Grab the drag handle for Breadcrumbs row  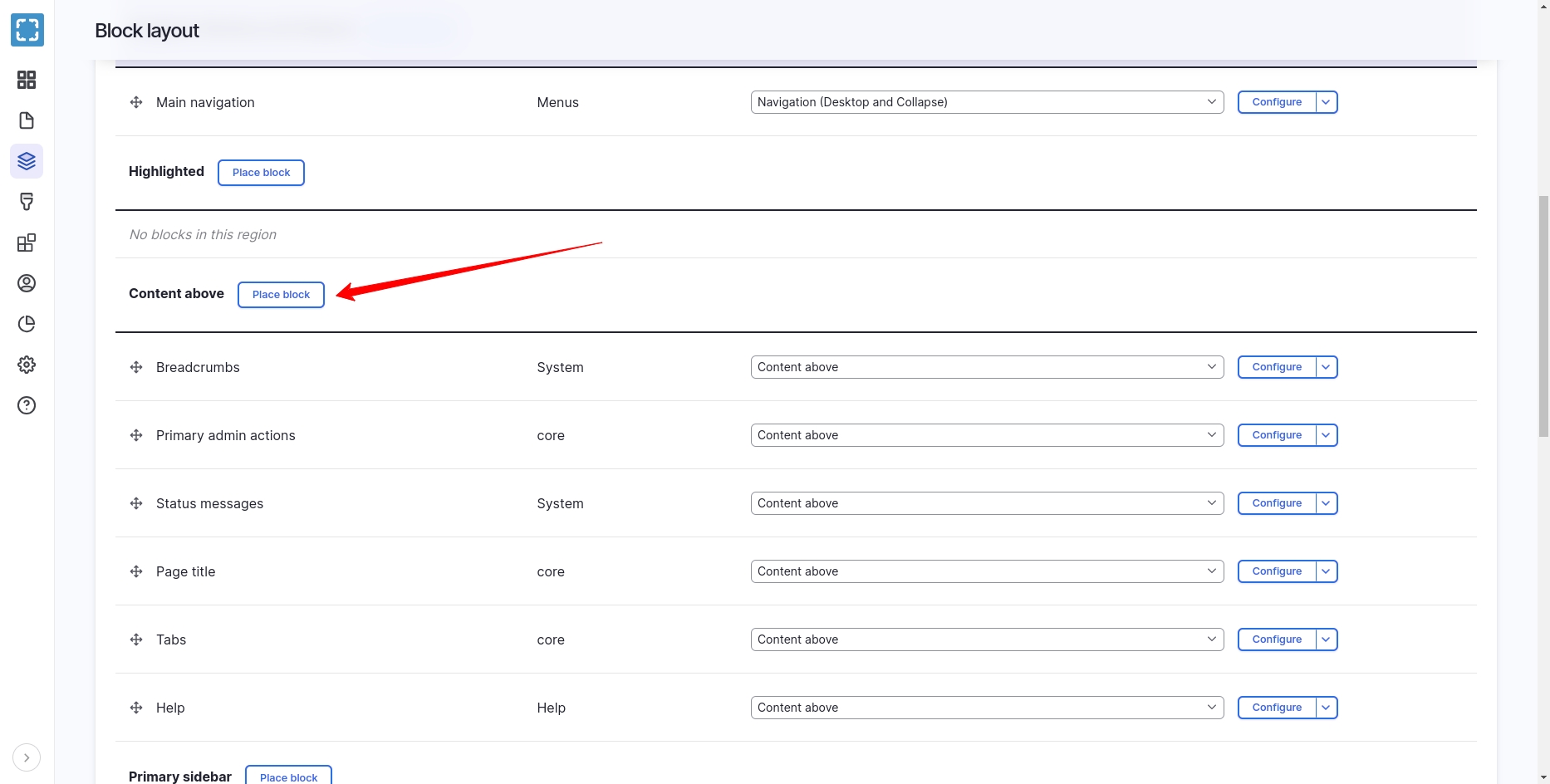pyautogui.click(x=136, y=367)
